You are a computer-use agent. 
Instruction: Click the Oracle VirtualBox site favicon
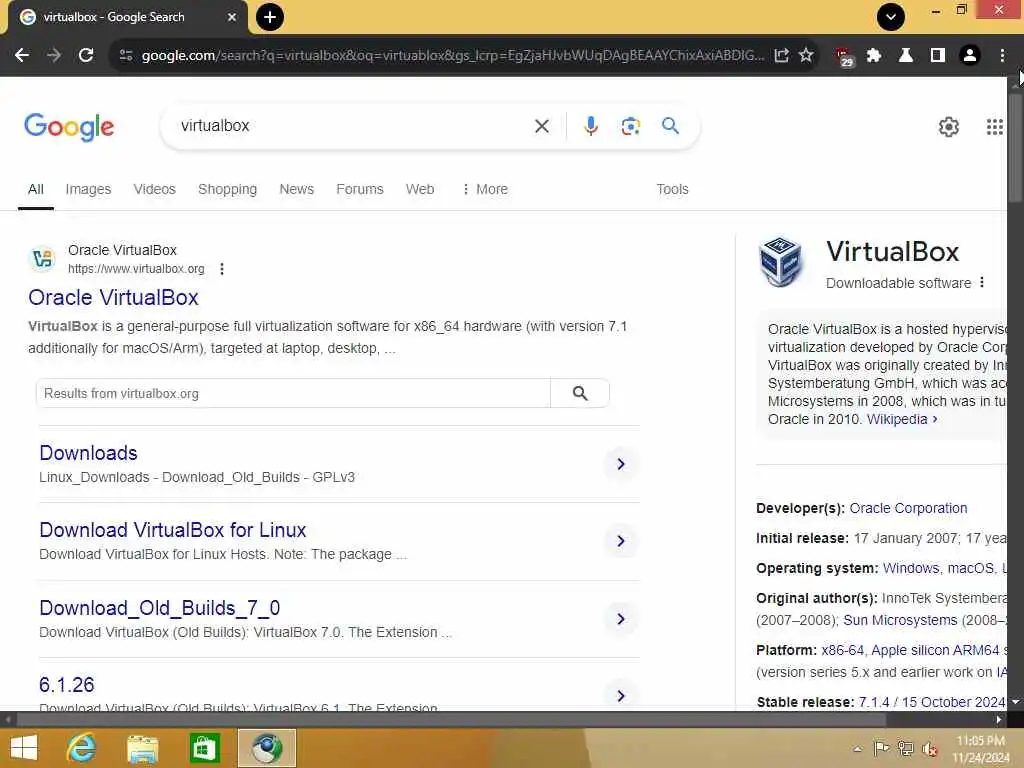tap(43, 259)
